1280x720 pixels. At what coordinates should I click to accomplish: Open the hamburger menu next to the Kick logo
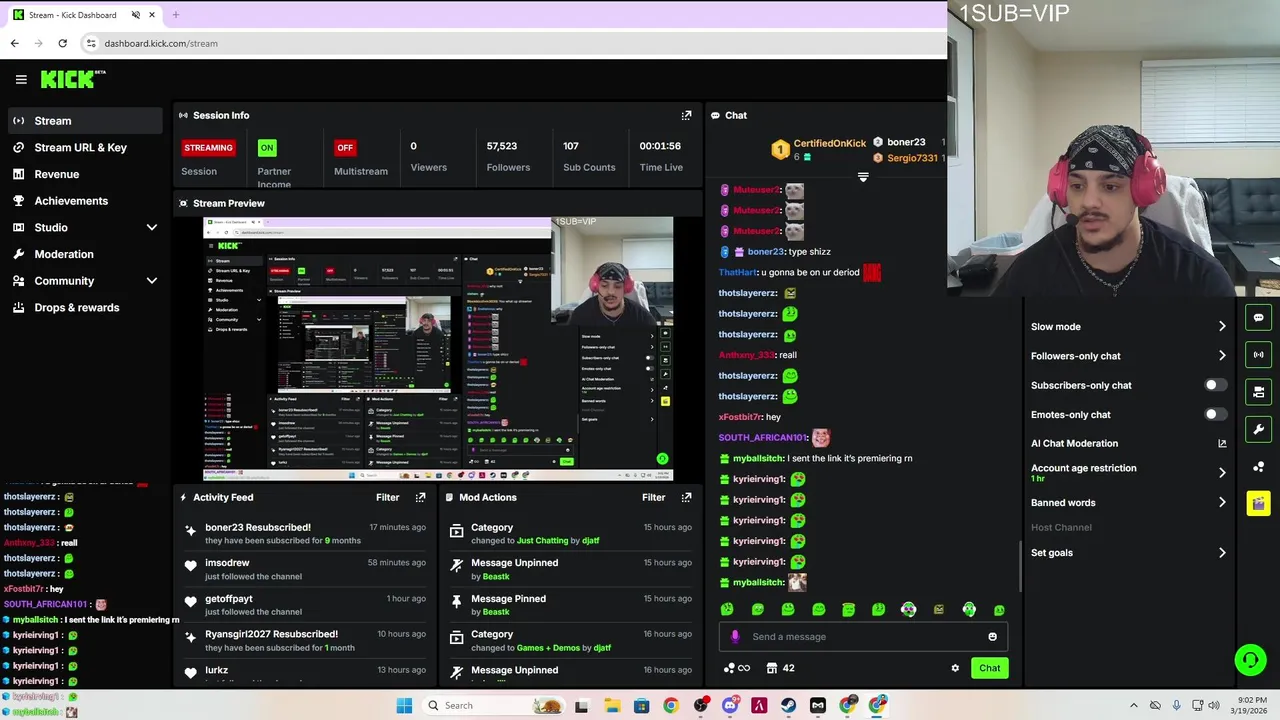coord(21,79)
